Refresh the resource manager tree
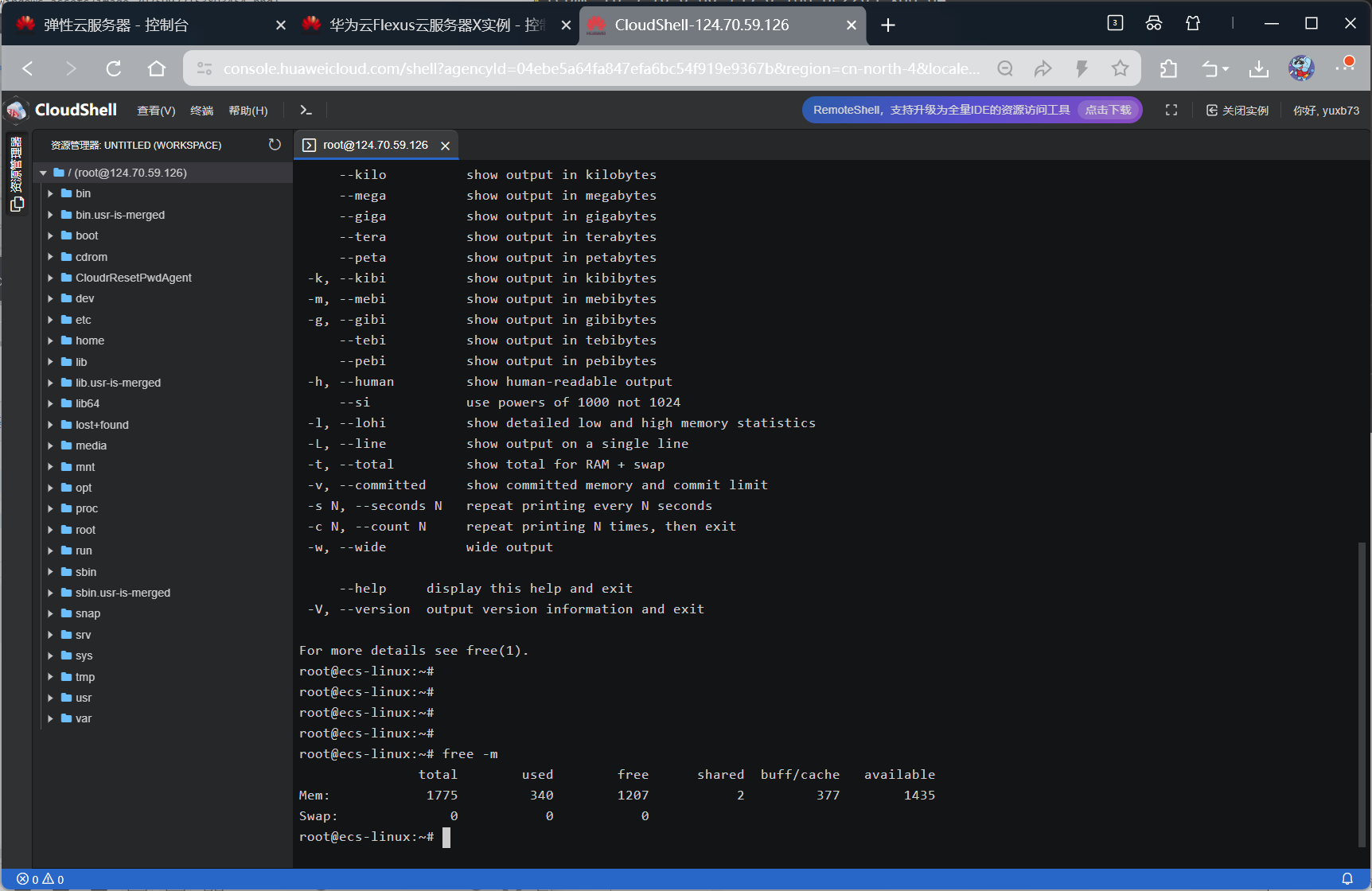 pos(275,145)
